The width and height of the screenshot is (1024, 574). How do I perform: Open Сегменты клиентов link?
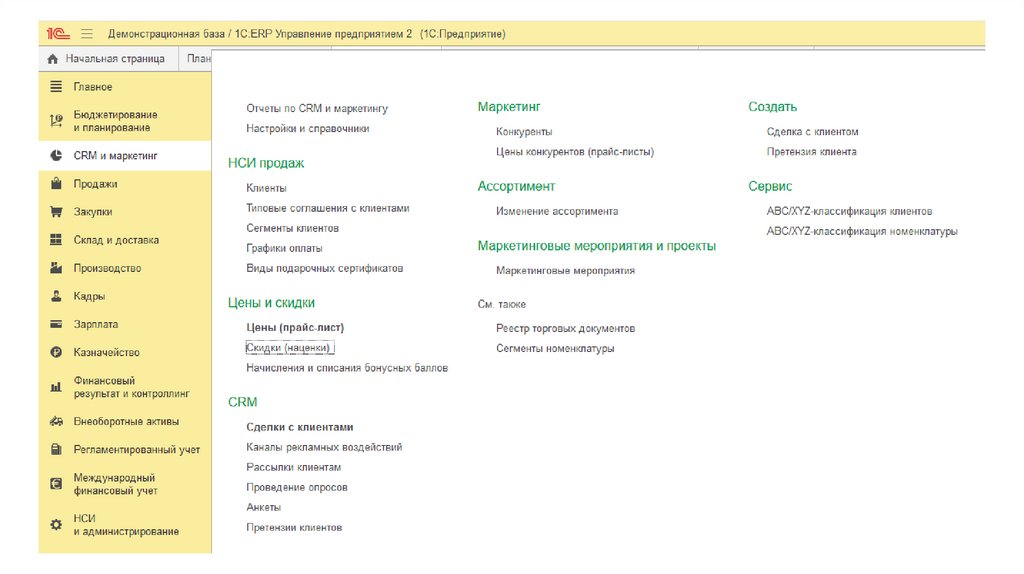[x=293, y=228]
